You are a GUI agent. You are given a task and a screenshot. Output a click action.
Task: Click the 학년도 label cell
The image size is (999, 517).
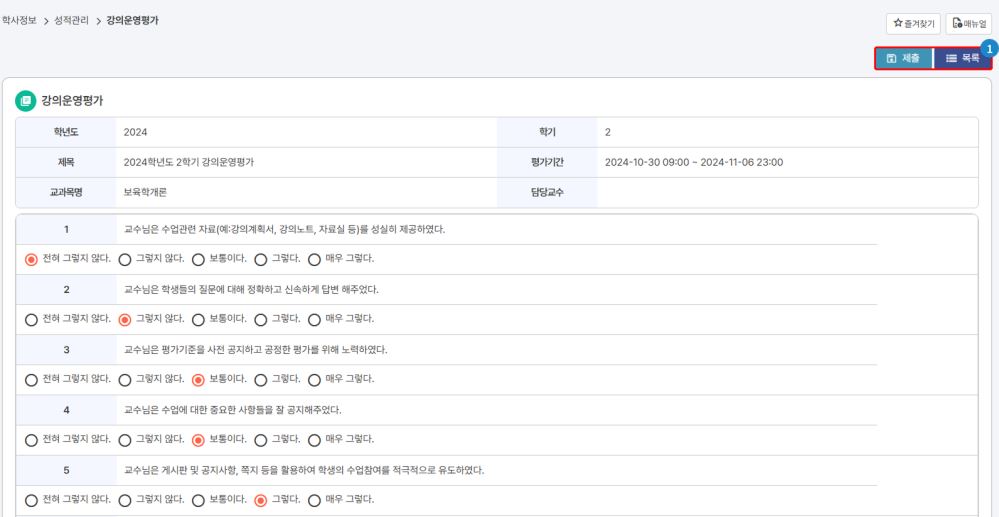(x=66, y=133)
